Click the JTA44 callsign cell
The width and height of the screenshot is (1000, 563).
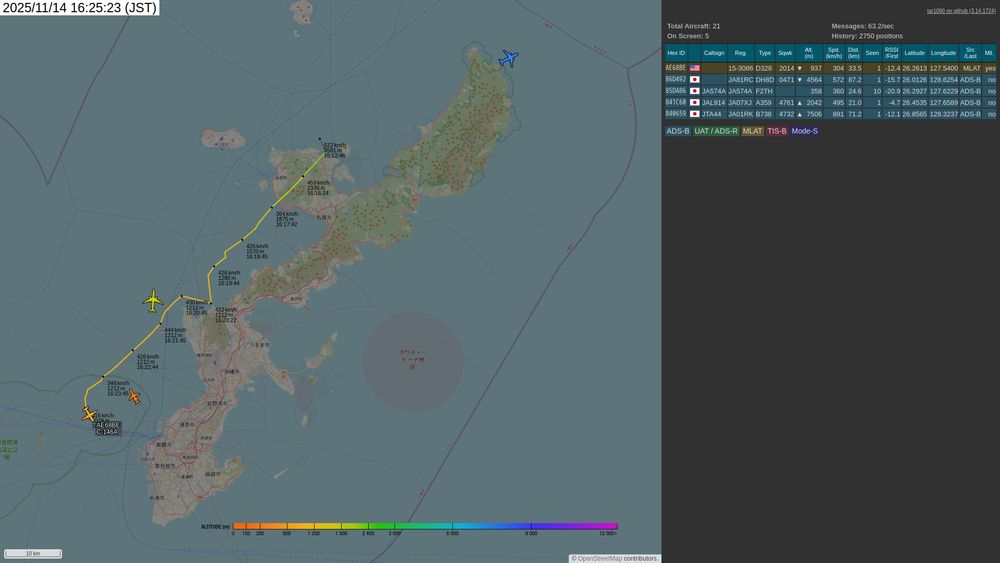click(x=712, y=114)
